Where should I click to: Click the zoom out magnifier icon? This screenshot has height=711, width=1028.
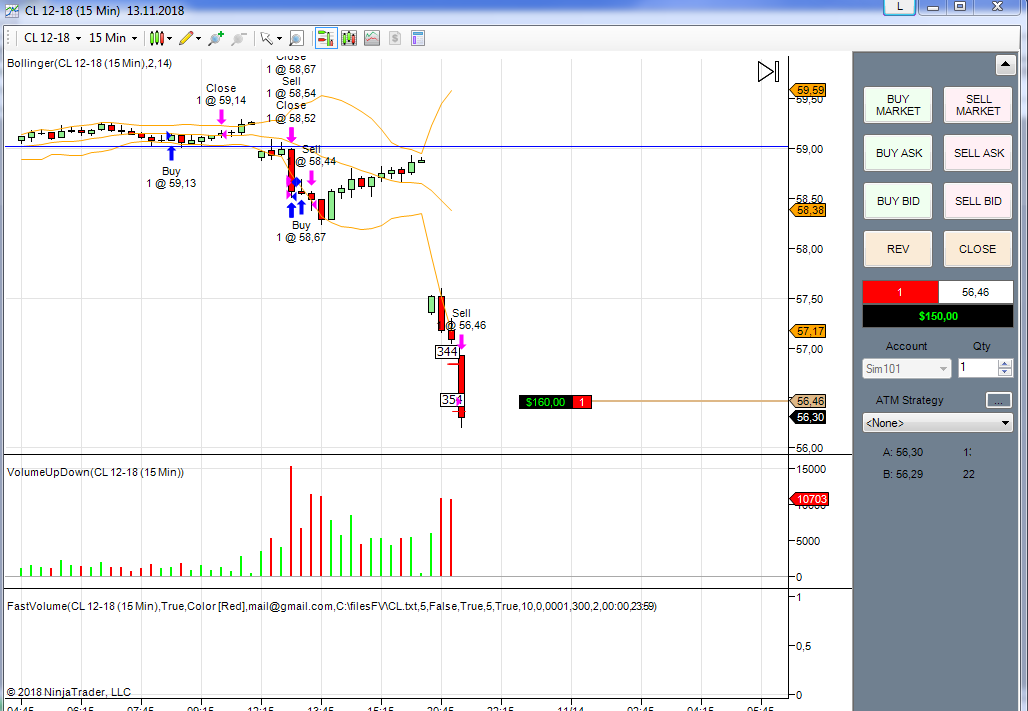(x=239, y=38)
